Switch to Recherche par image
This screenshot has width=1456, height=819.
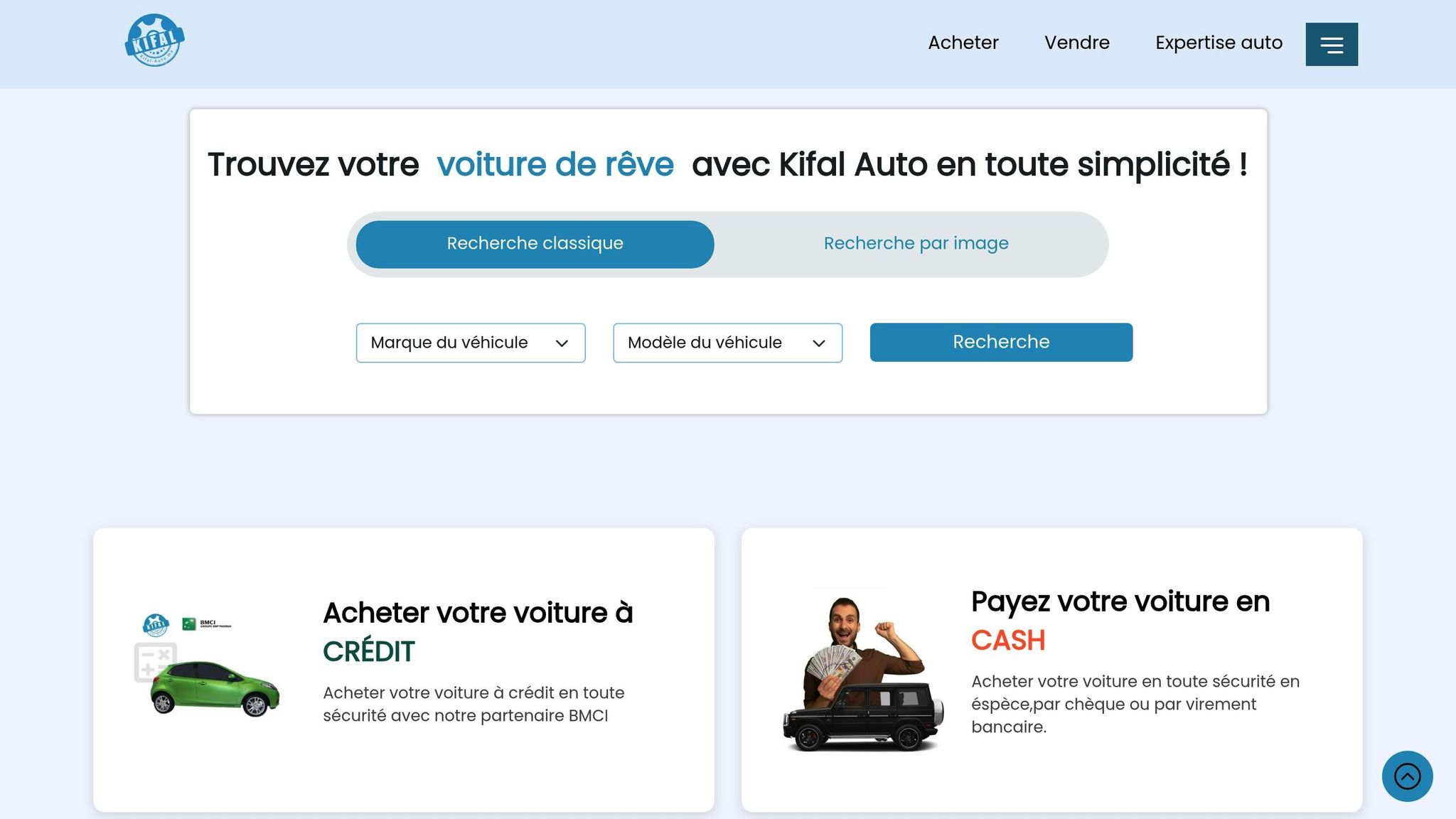[916, 243]
